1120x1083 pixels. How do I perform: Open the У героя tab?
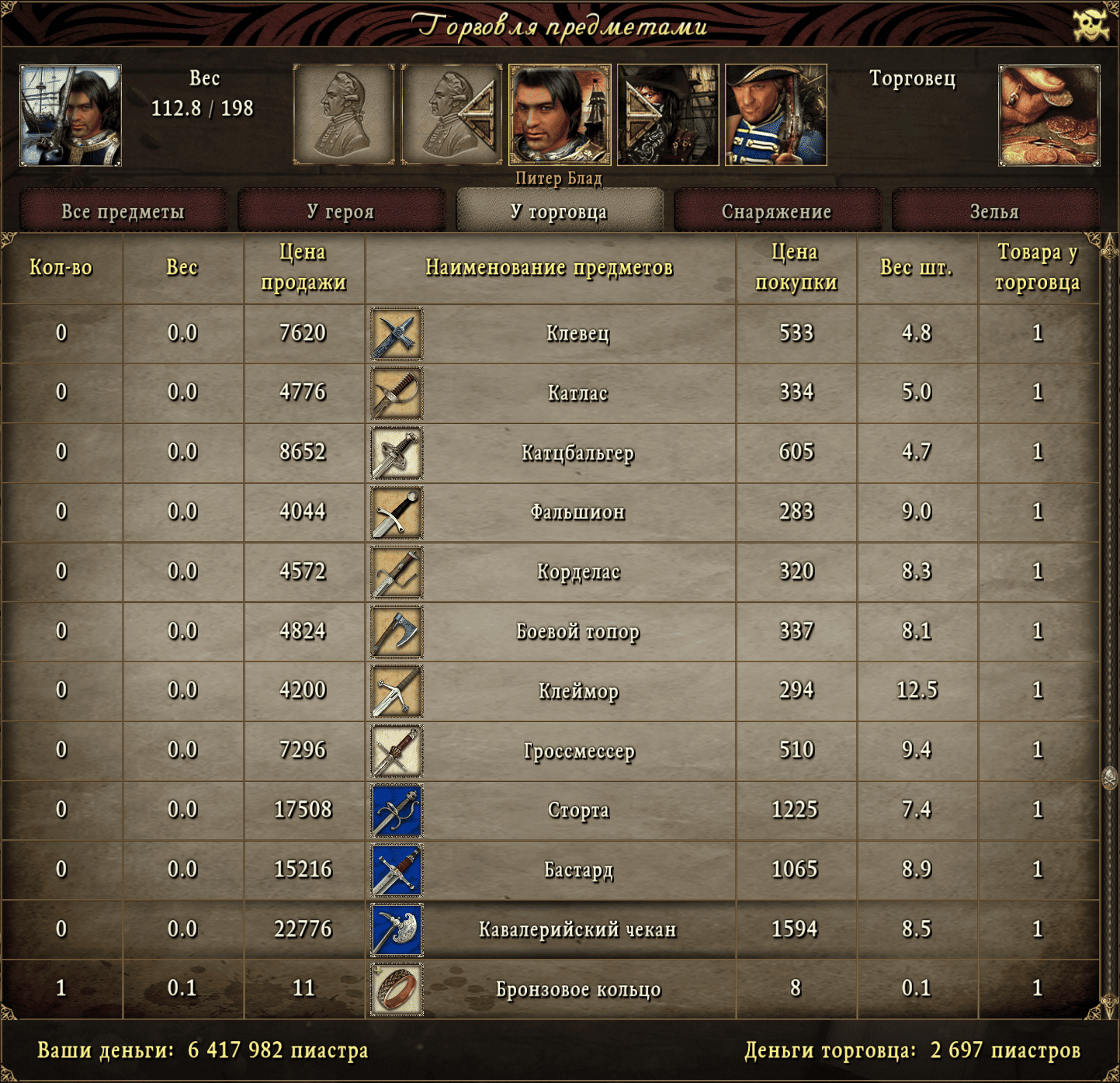click(x=342, y=211)
